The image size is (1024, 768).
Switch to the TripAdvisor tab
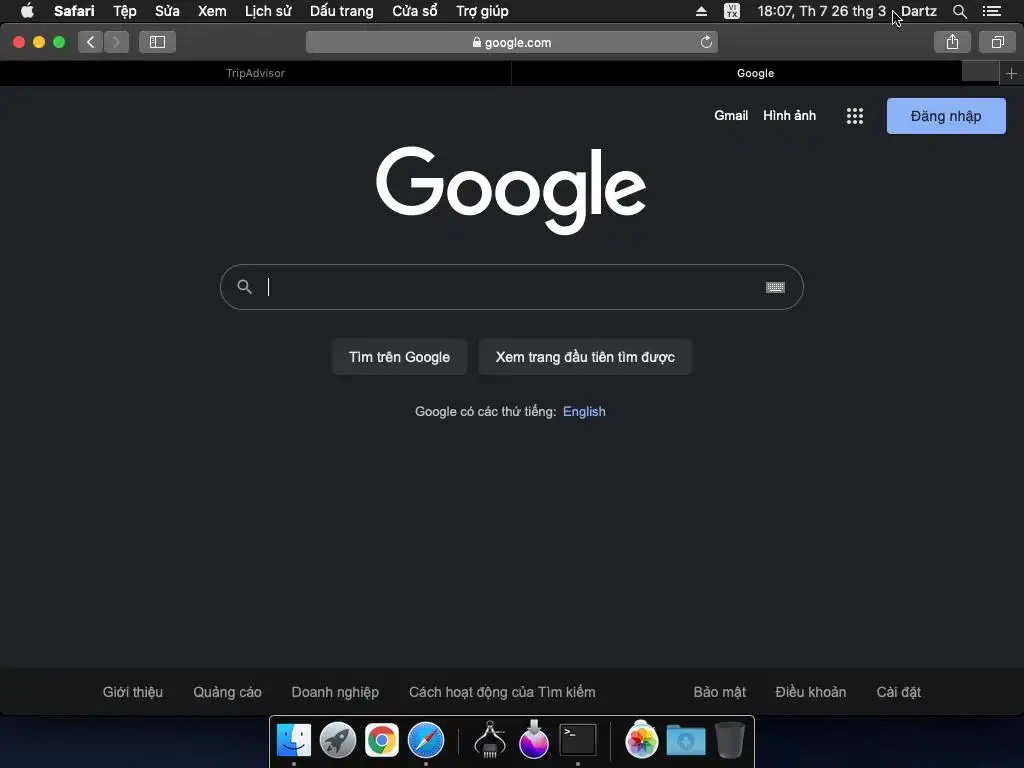255,73
